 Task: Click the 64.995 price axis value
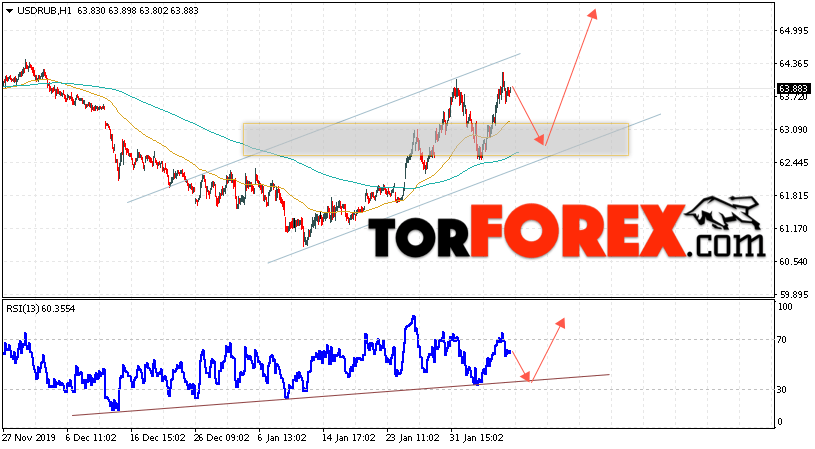[x=793, y=31]
